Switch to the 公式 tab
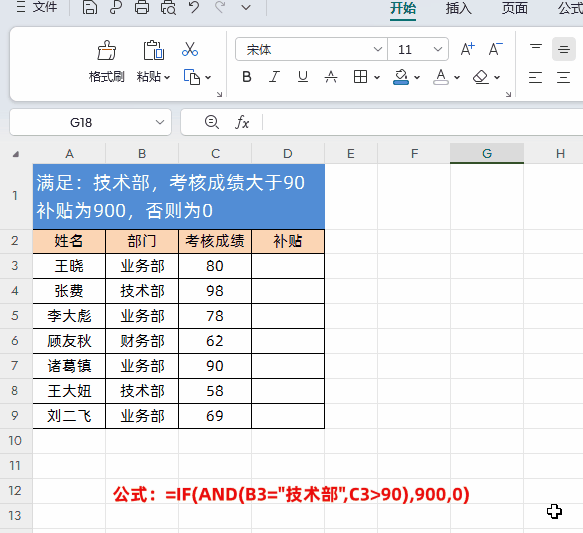 coord(570,8)
